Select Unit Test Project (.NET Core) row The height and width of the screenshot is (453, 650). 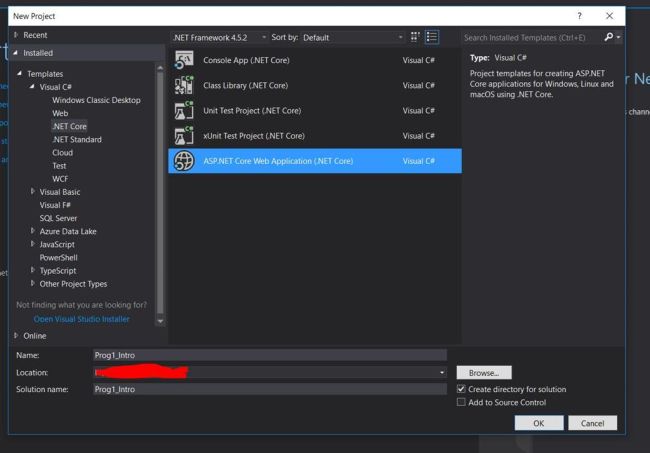[x=315, y=111]
